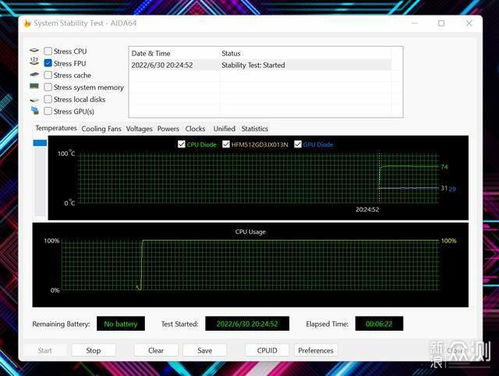
Task: Switch to the Voltages tab
Action: click(139, 129)
